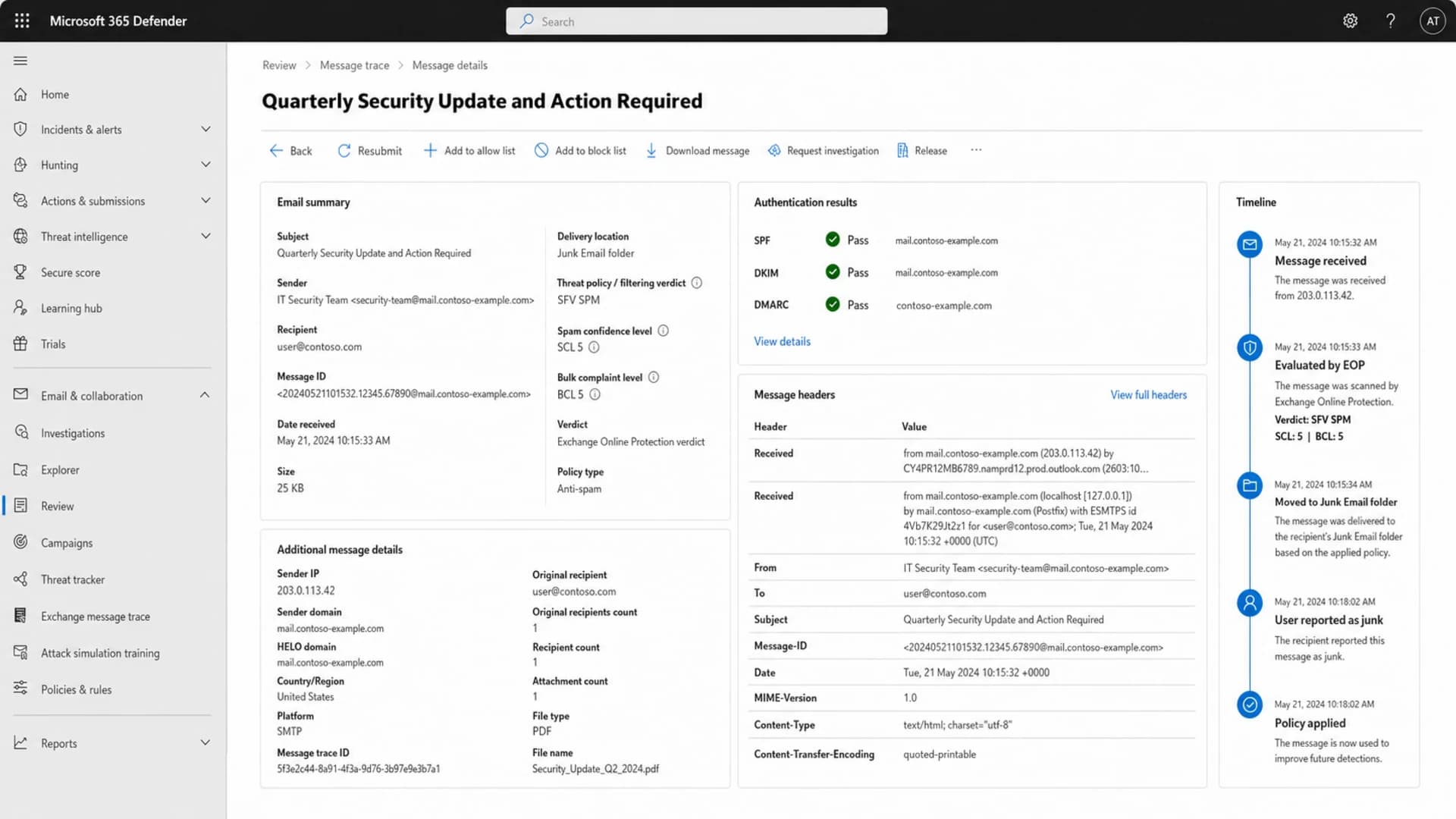This screenshot has height=819, width=1456.
Task: Click the Message received envelope timeline icon
Action: [1249, 244]
